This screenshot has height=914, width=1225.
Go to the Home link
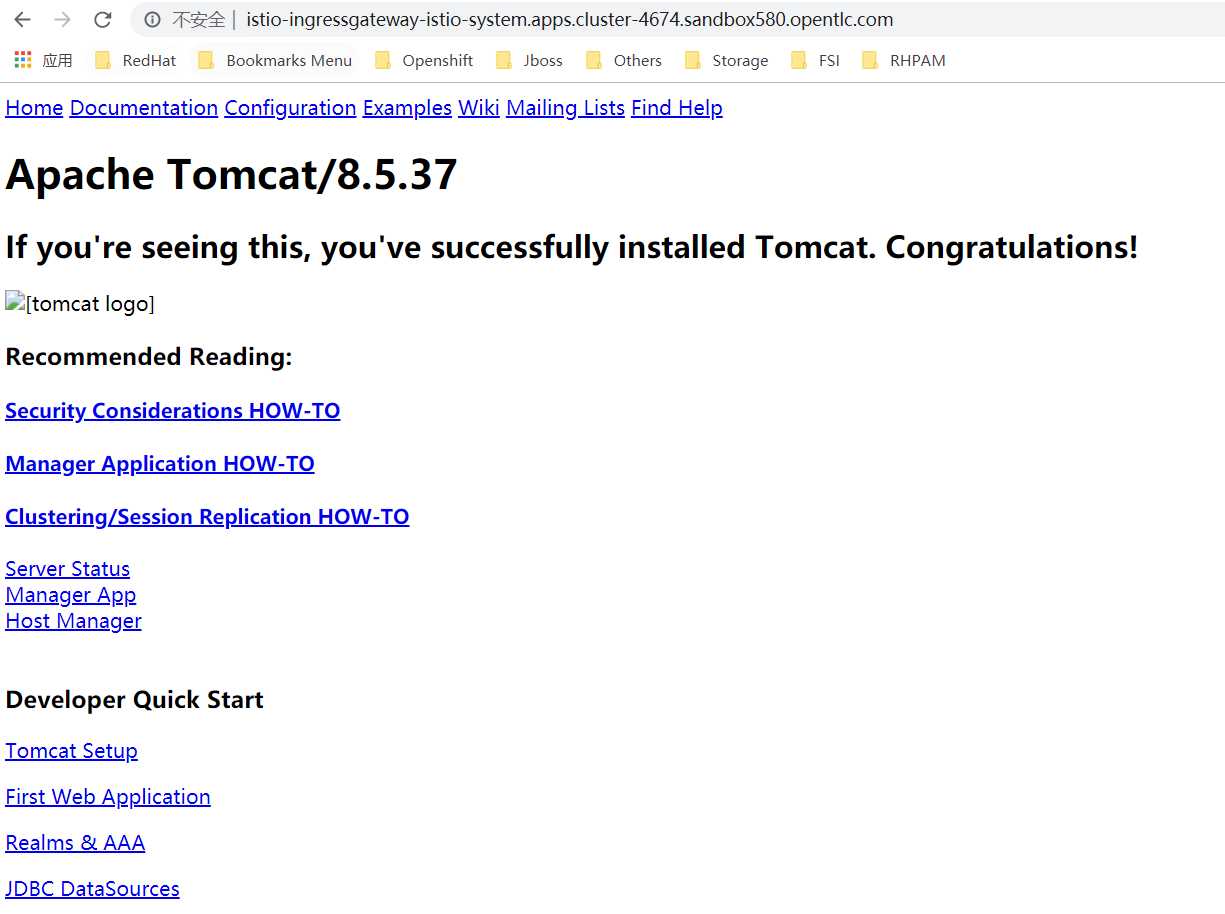(x=34, y=108)
